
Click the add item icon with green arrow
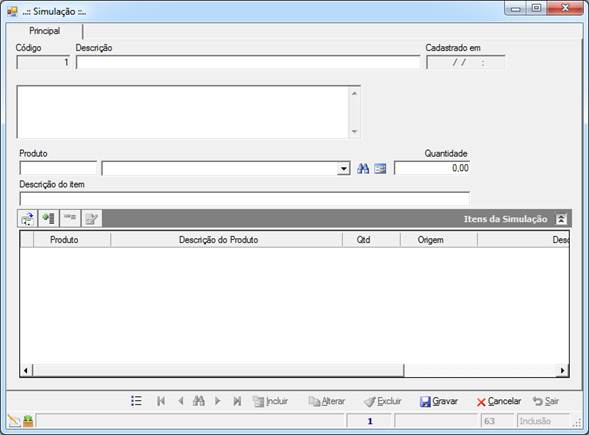49,219
